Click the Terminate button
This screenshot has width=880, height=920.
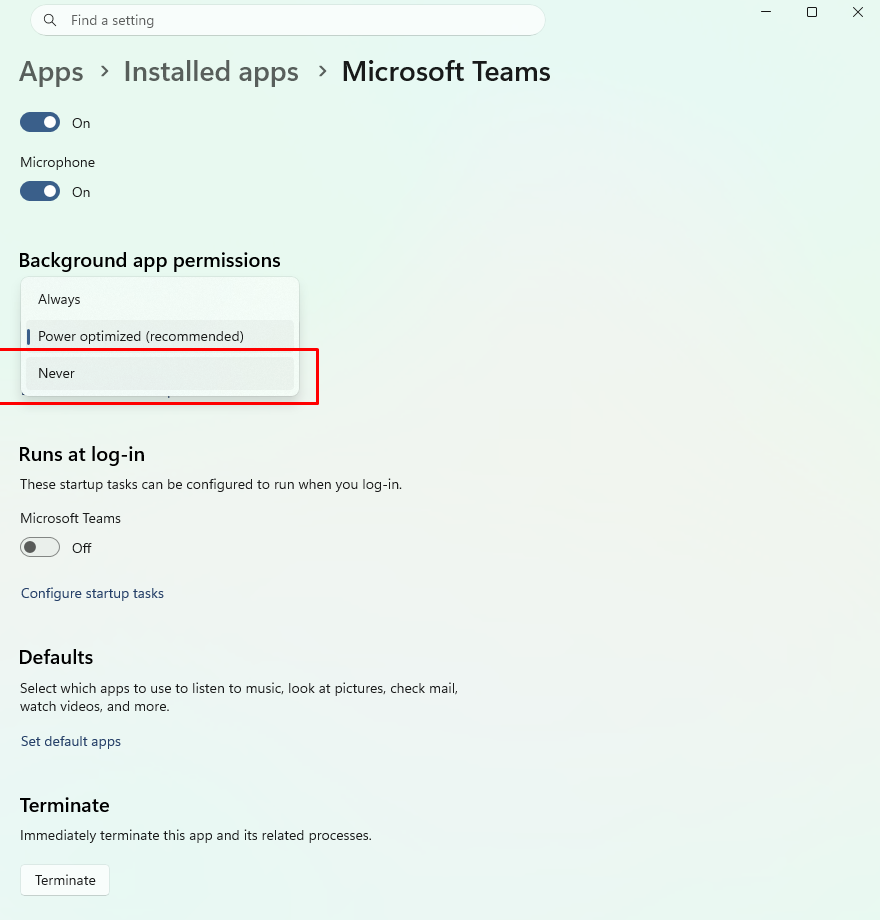[65, 880]
